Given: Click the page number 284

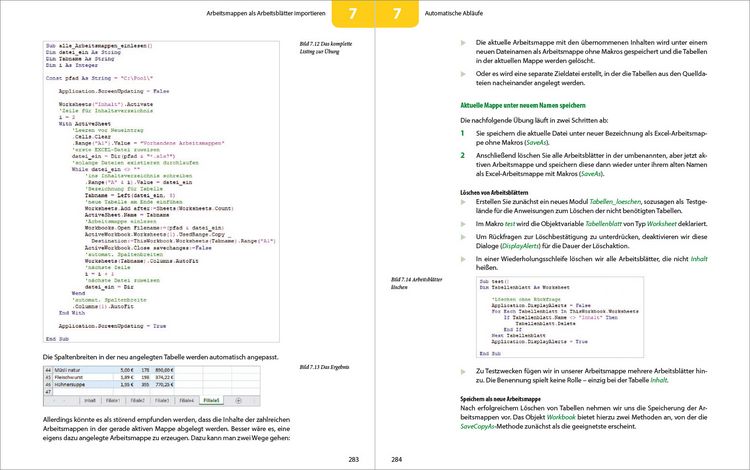Looking at the screenshot, I should click(x=397, y=459).
